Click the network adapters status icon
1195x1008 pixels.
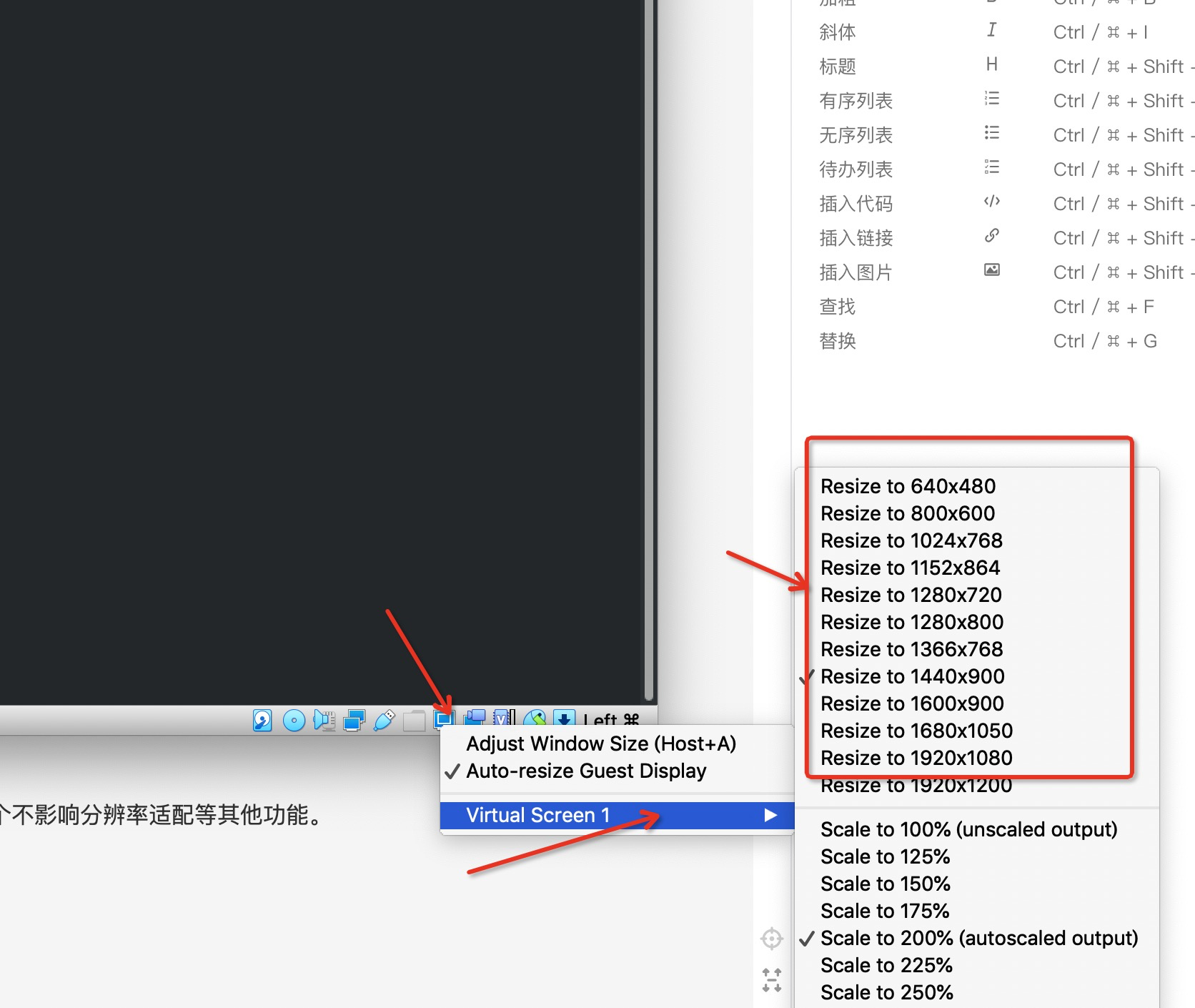pyautogui.click(x=354, y=720)
